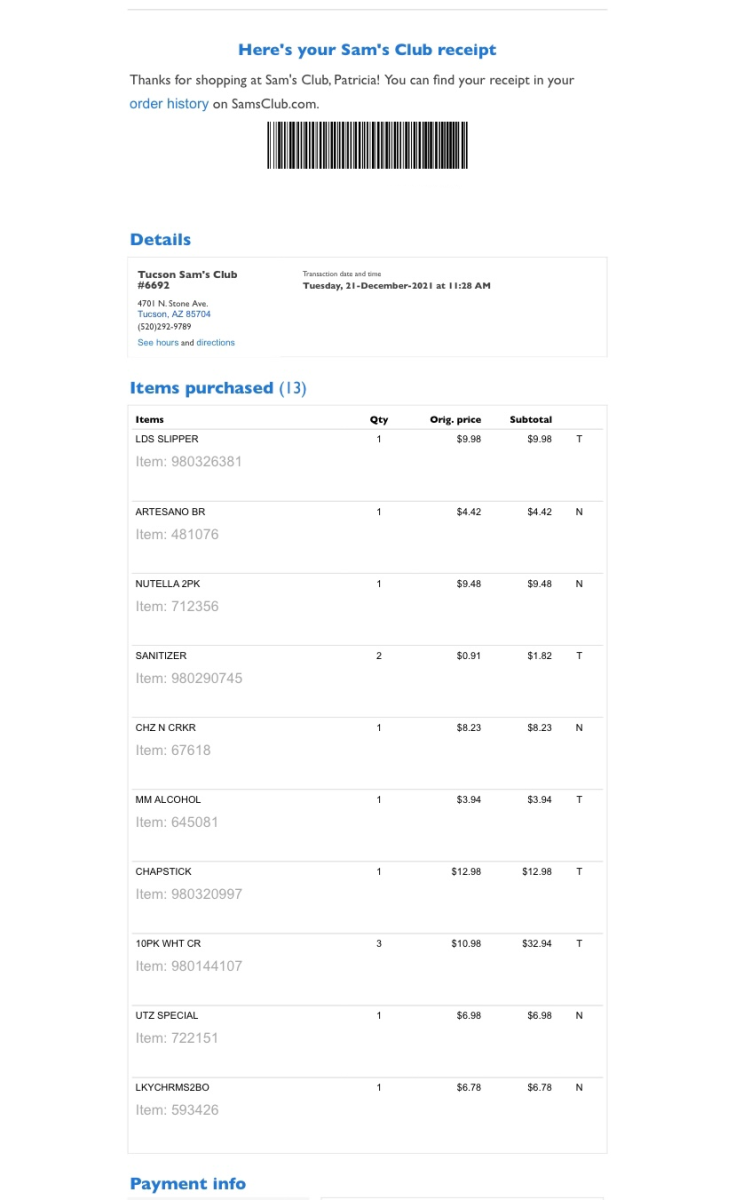Click the Tucson, AZ 85704 address link
The image size is (735, 1200).
click(174, 314)
